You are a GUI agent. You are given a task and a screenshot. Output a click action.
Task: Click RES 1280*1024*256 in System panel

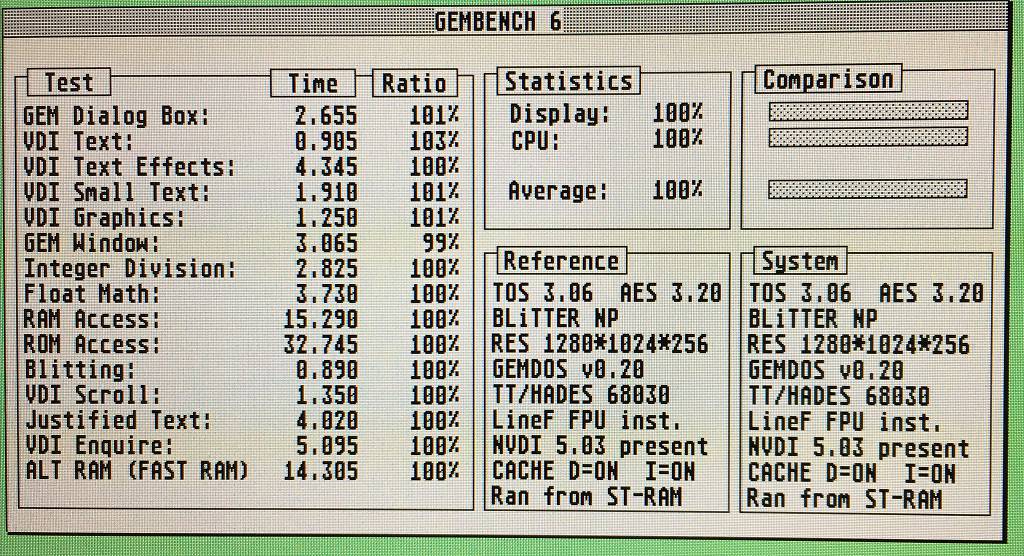click(859, 345)
